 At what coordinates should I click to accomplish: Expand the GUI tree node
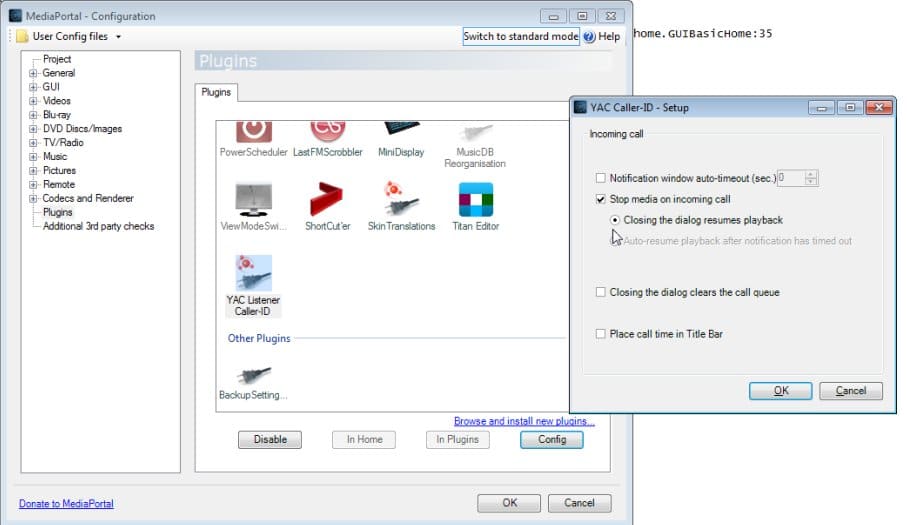pos(33,87)
